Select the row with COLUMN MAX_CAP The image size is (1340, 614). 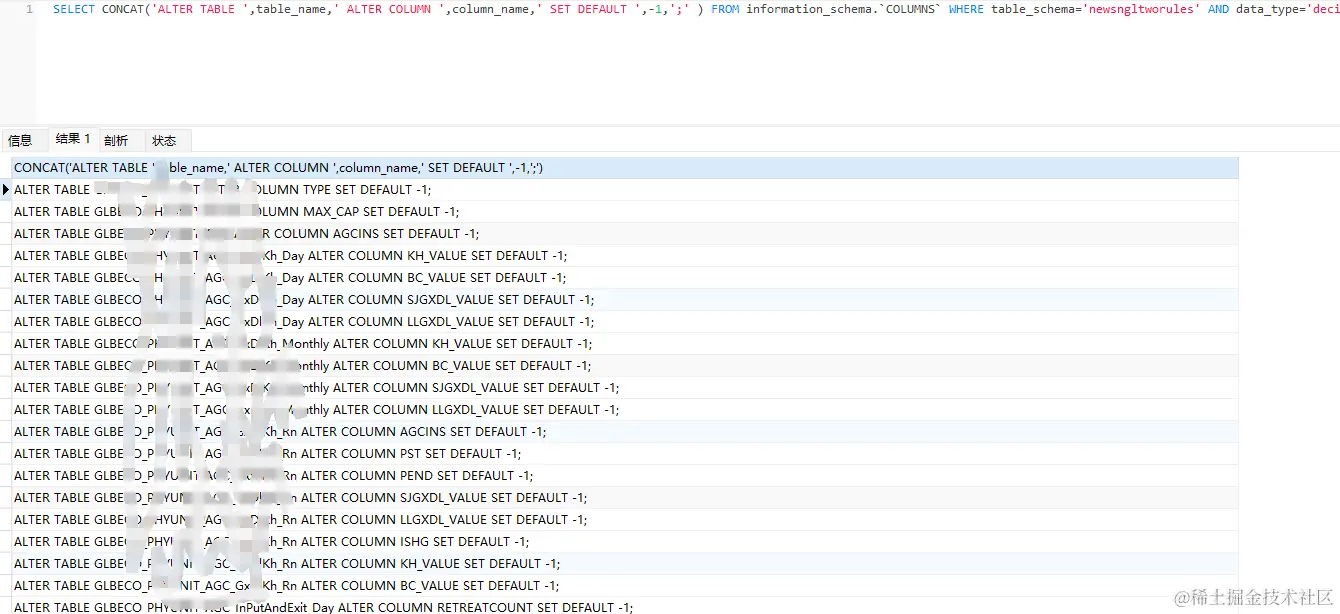(x=625, y=212)
